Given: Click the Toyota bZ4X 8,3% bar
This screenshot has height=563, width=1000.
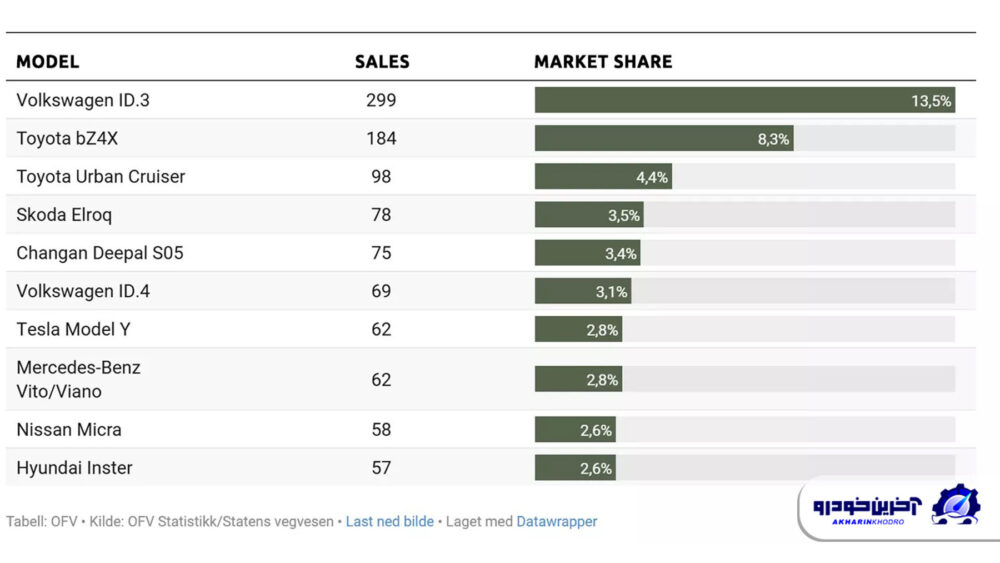Looking at the screenshot, I should pyautogui.click(x=663, y=138).
